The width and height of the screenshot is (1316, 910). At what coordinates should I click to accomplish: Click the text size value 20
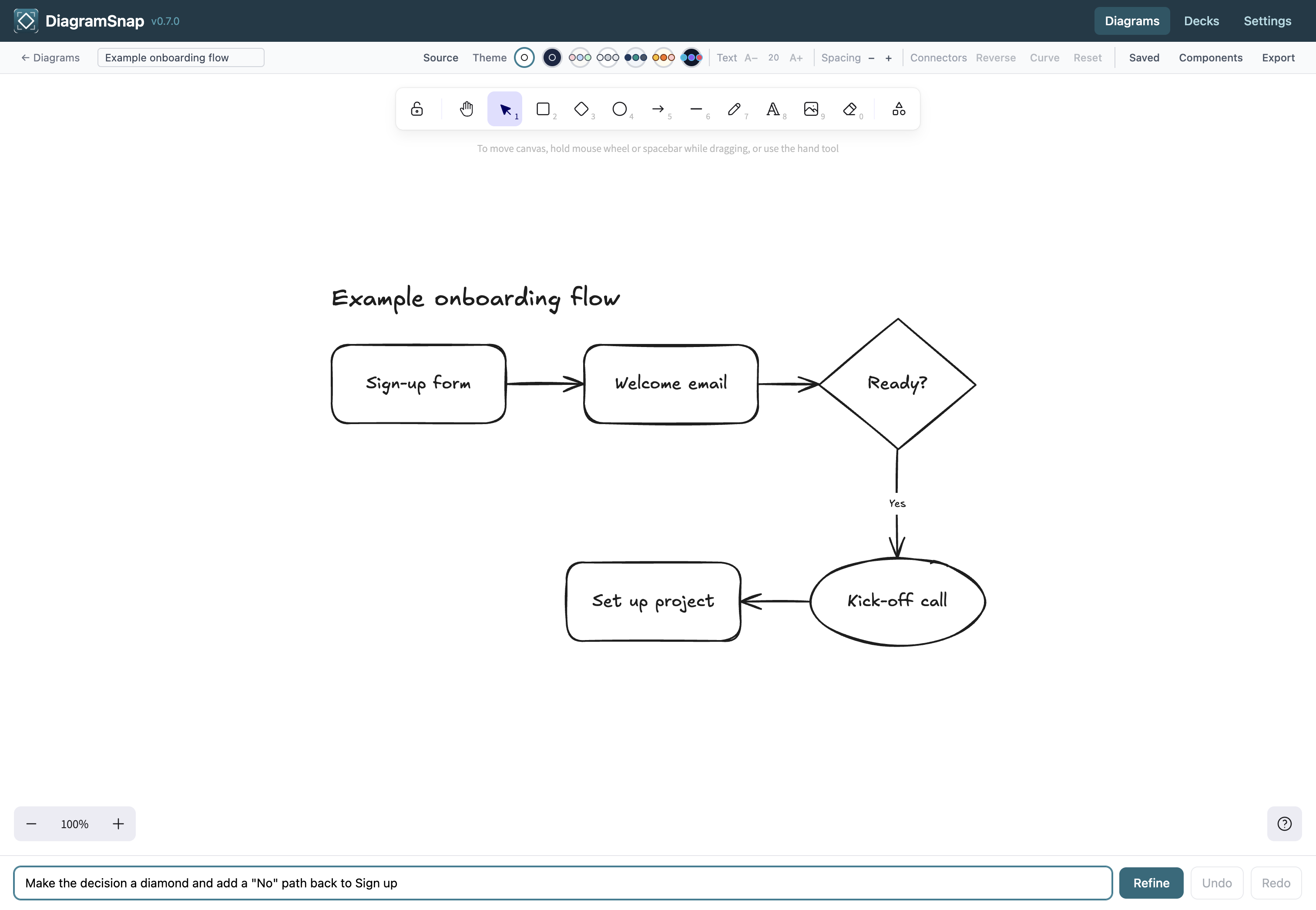tap(773, 57)
